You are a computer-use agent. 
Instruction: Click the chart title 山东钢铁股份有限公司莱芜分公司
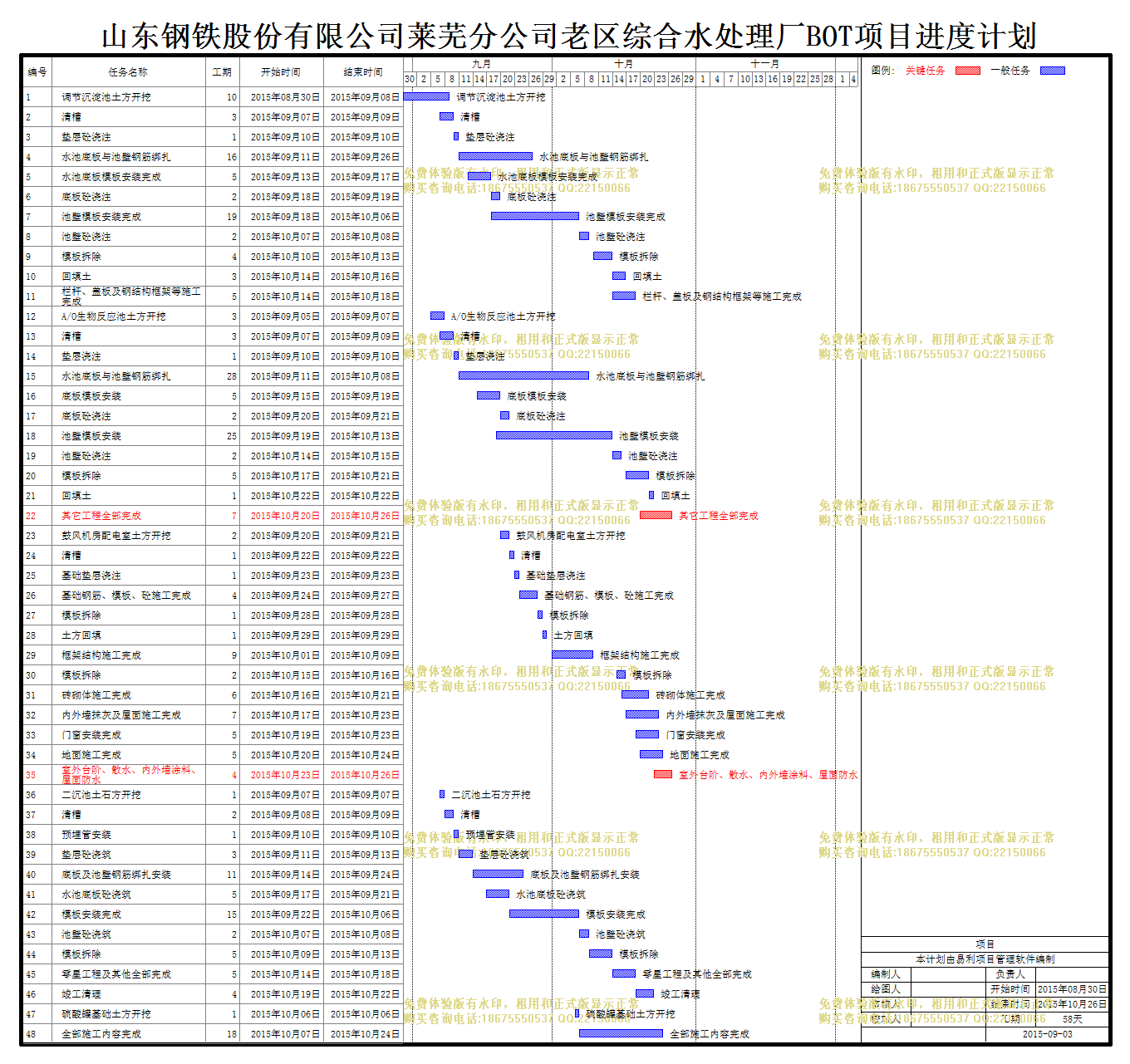point(329,37)
